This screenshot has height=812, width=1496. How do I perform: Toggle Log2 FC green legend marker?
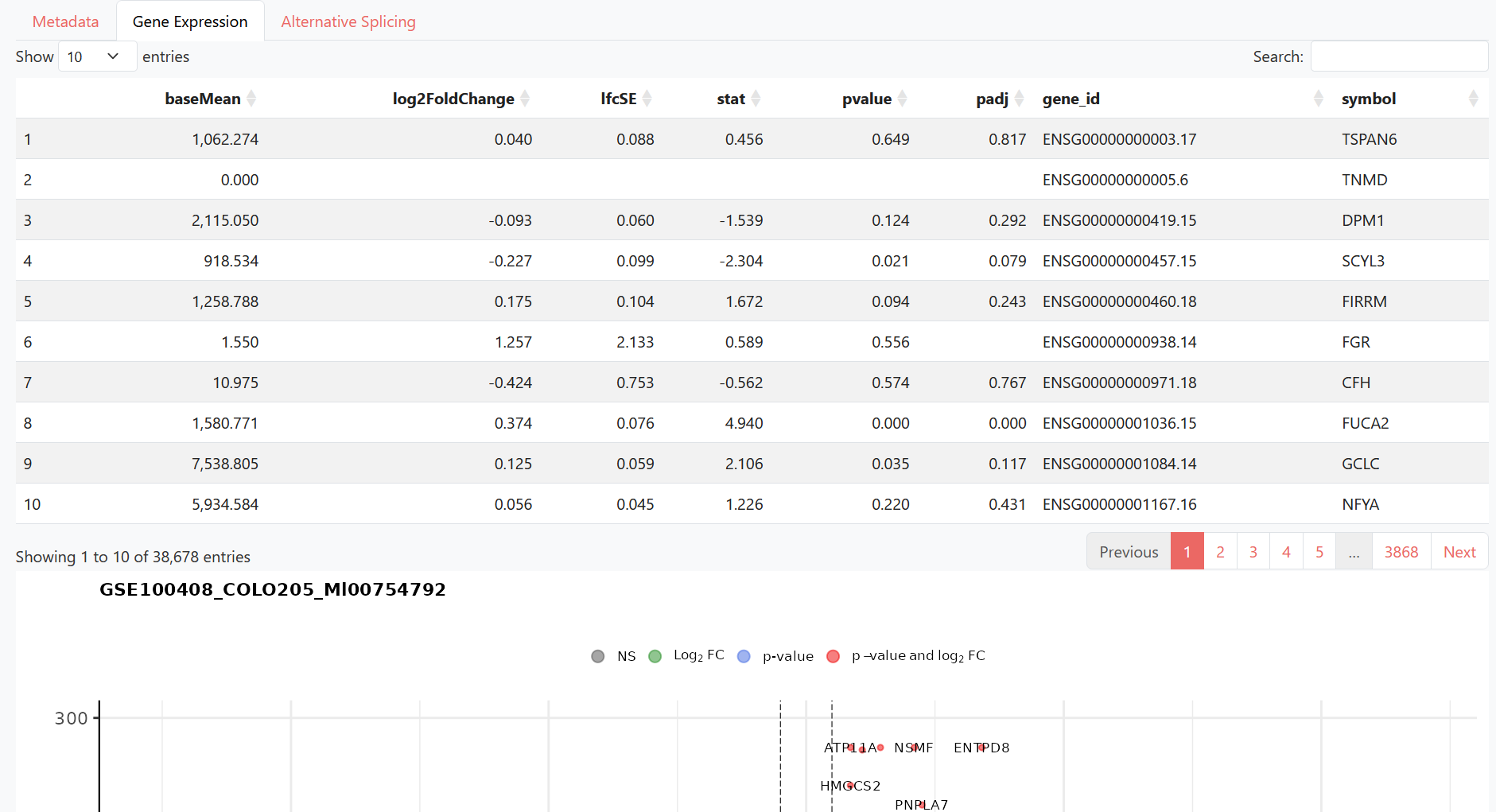coord(655,656)
